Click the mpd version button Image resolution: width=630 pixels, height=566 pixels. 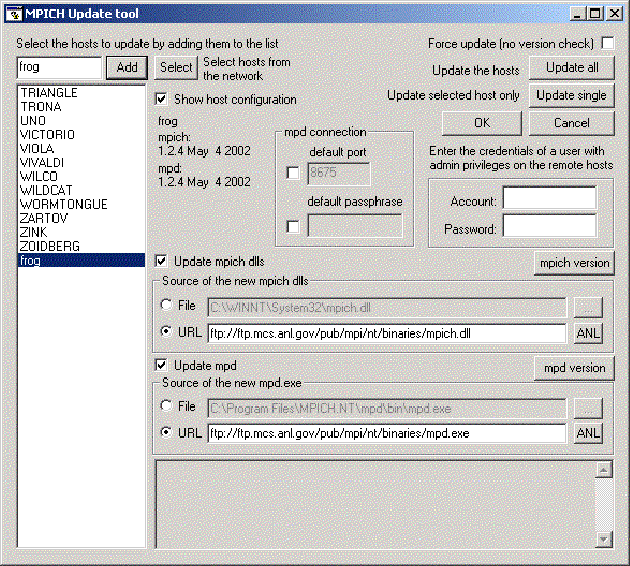(574, 368)
